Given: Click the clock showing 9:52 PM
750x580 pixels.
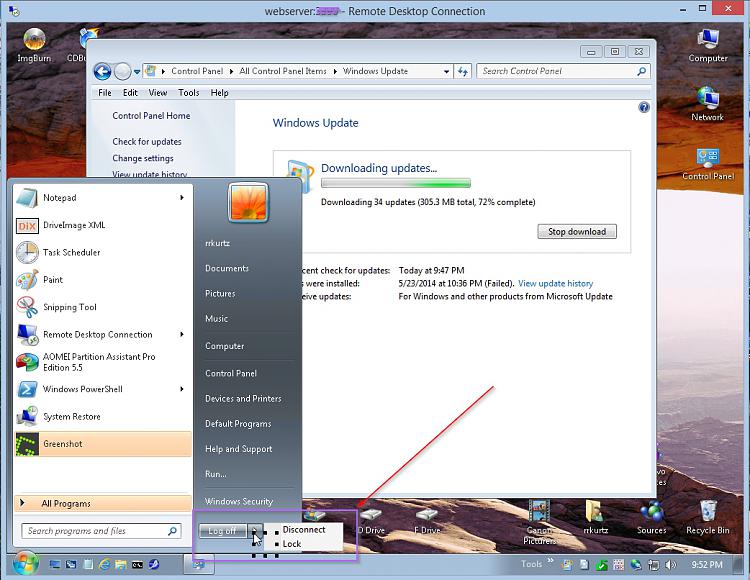Looking at the screenshot, I should tap(706, 565).
